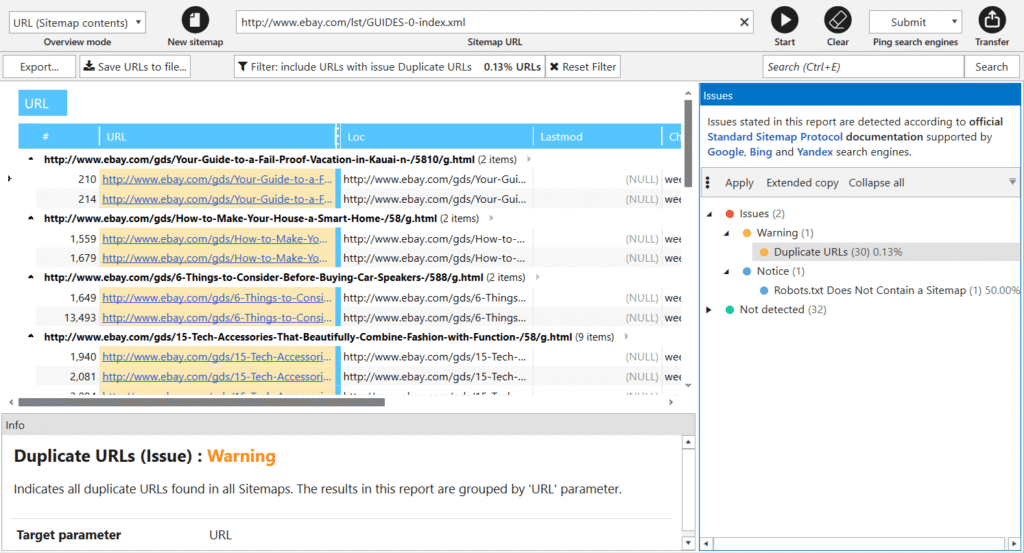This screenshot has height=553, width=1024.
Task: Click the Reset Filter button
Action: [x=583, y=67]
